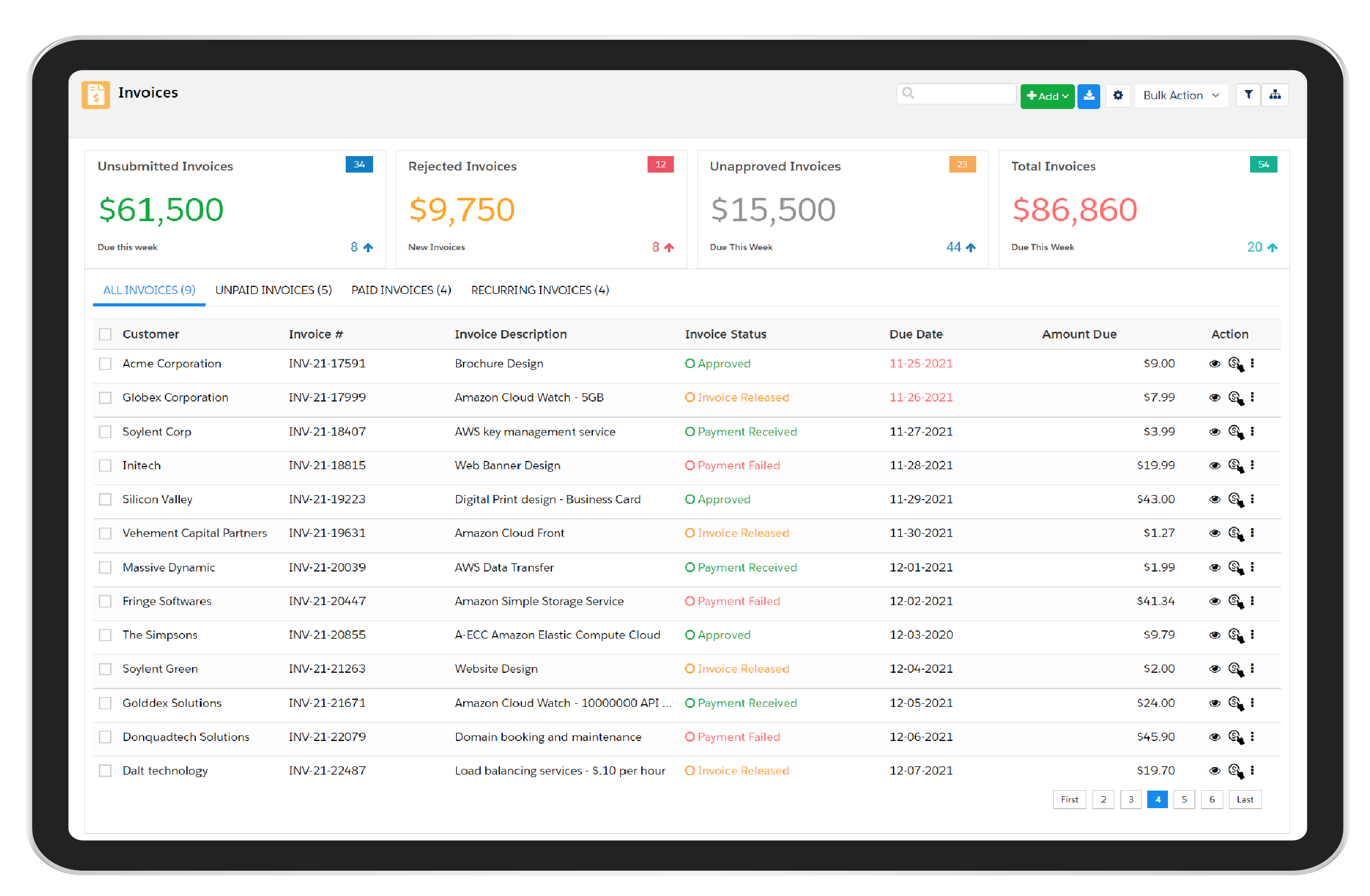Switch to the All Invoices (9) tab

(149, 290)
